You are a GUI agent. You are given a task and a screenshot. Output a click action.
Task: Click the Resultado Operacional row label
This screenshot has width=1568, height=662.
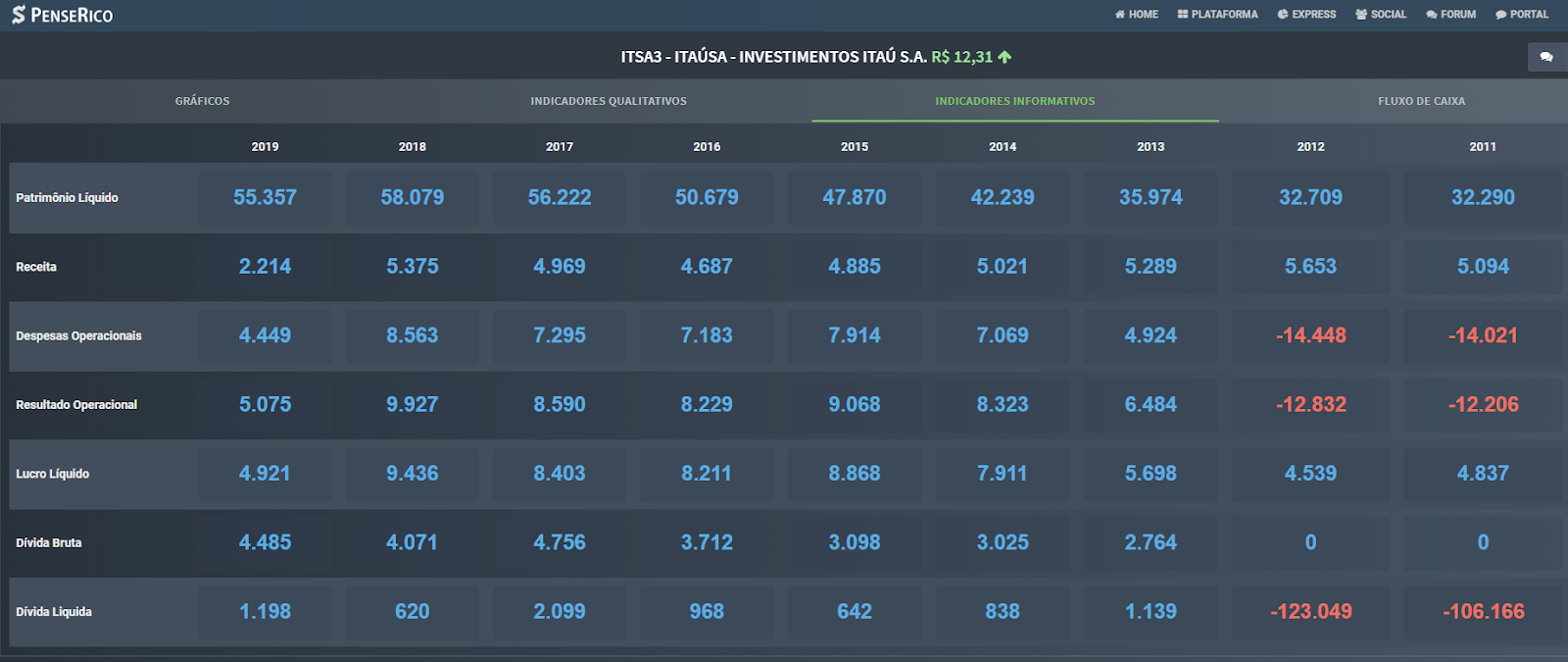coord(76,405)
